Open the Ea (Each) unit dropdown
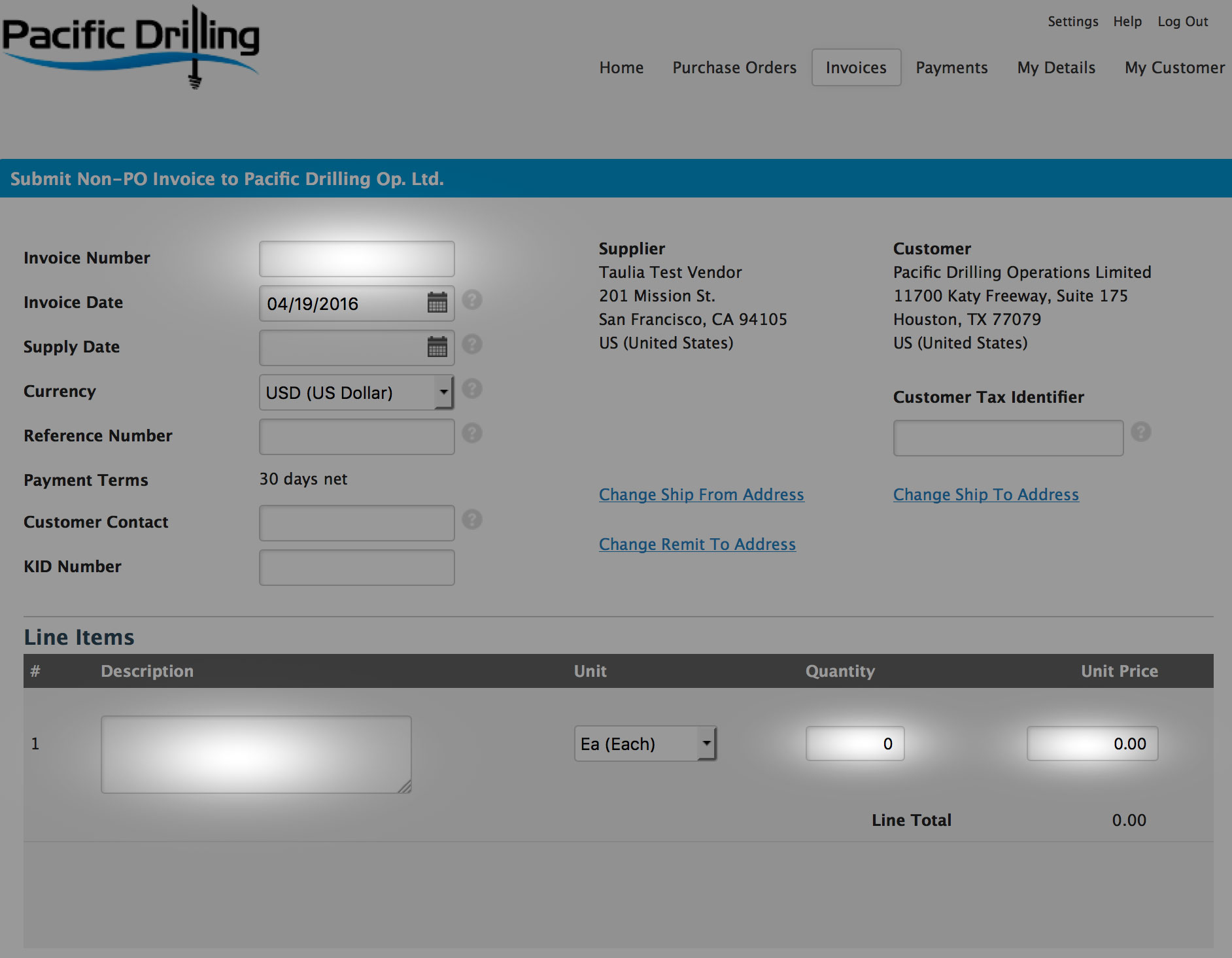1232x958 pixels. point(645,744)
